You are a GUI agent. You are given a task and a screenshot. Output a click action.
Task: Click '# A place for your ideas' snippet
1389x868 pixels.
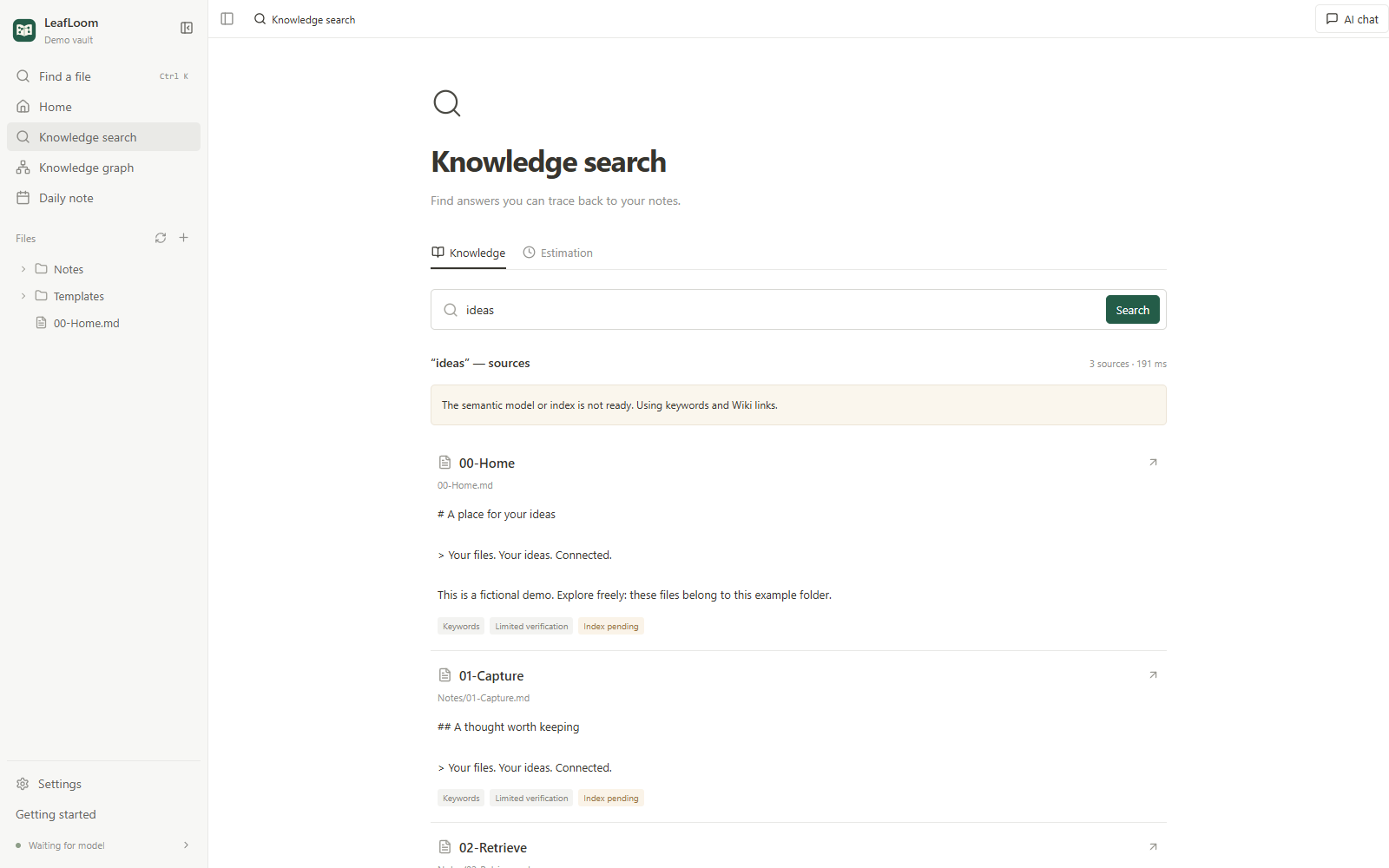497,515
